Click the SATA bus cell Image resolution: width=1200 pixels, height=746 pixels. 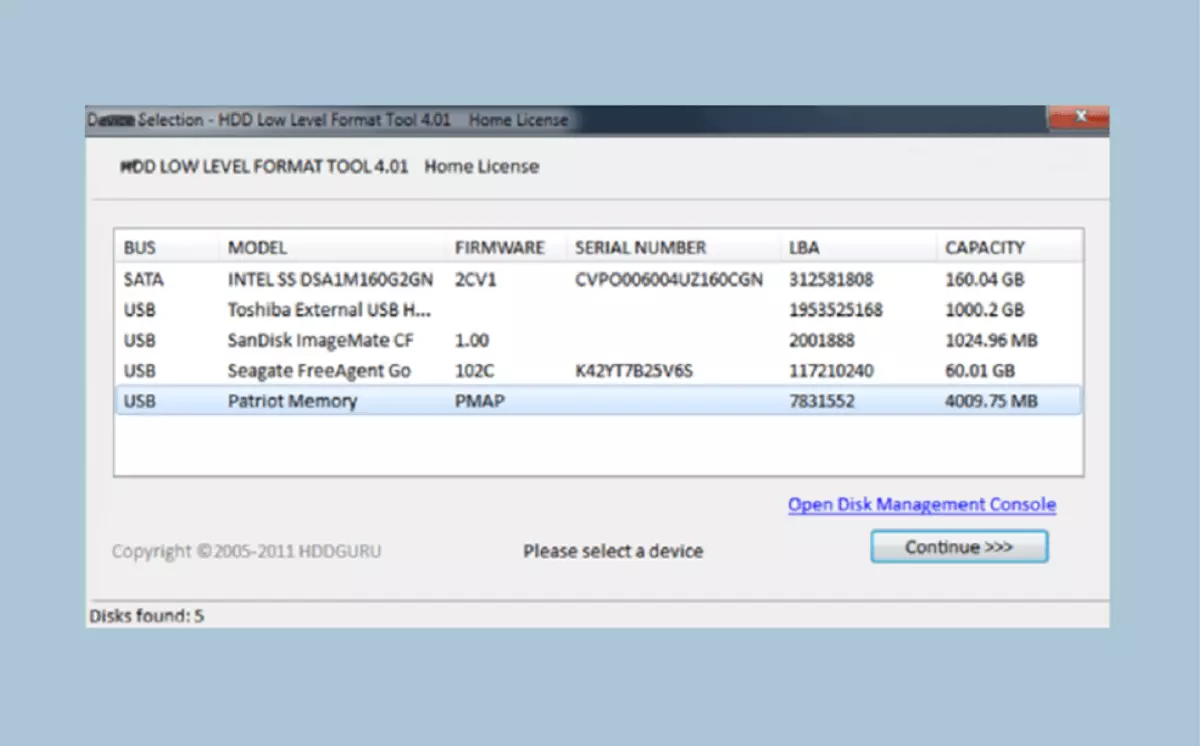click(x=144, y=280)
